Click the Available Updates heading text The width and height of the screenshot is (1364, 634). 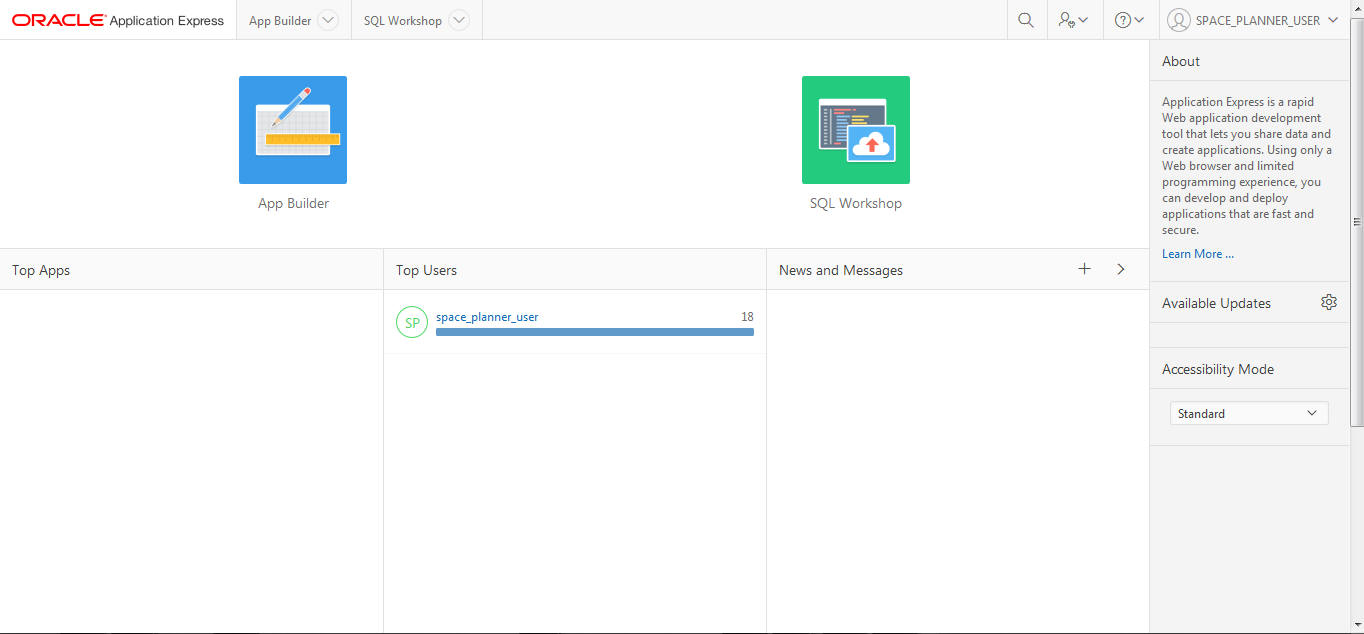pos(1216,303)
